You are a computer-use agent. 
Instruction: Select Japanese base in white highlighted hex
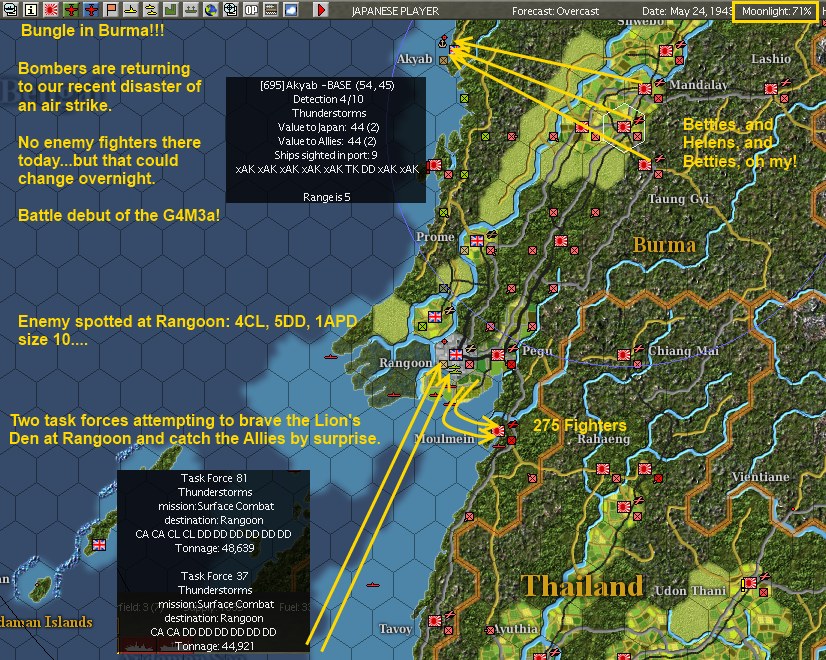(x=624, y=126)
